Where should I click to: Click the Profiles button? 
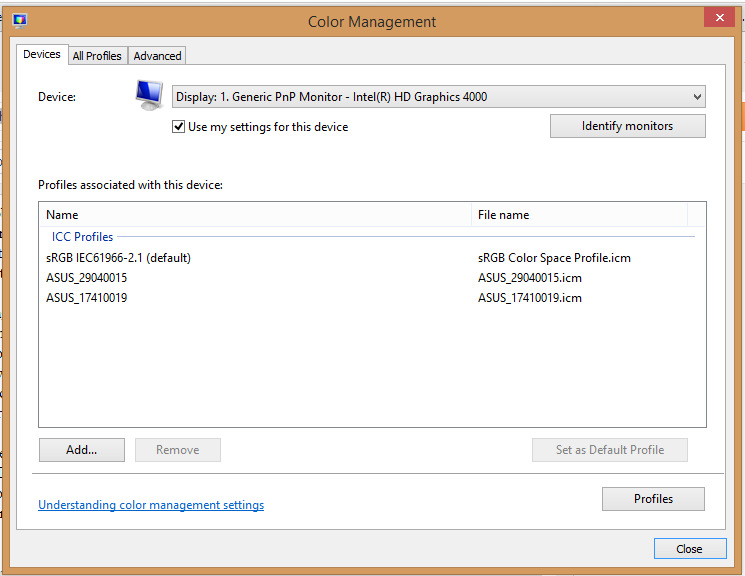(653, 499)
